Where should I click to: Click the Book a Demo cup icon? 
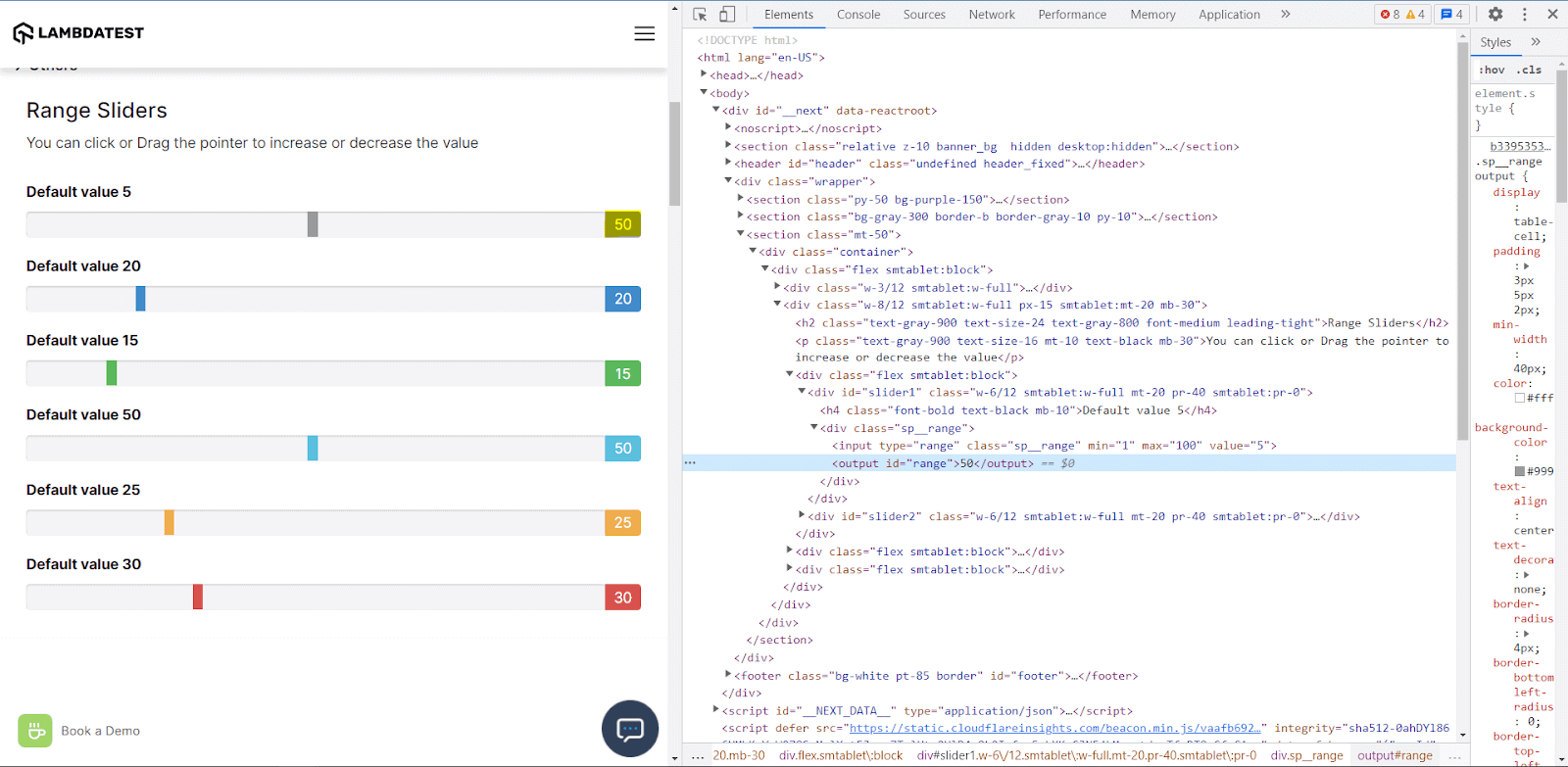[x=35, y=731]
